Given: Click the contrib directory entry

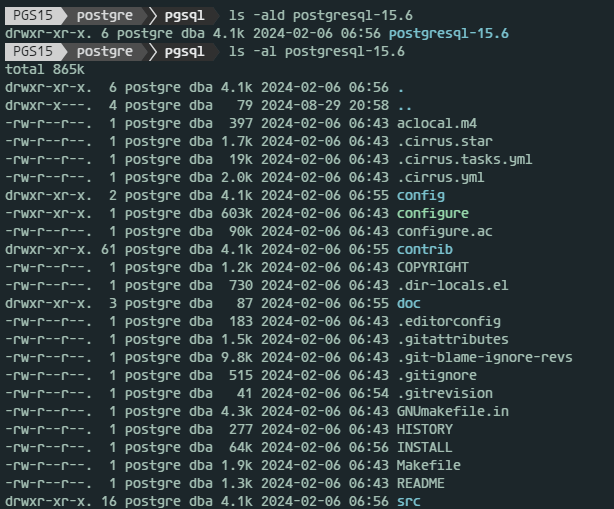Looking at the screenshot, I should [424, 249].
